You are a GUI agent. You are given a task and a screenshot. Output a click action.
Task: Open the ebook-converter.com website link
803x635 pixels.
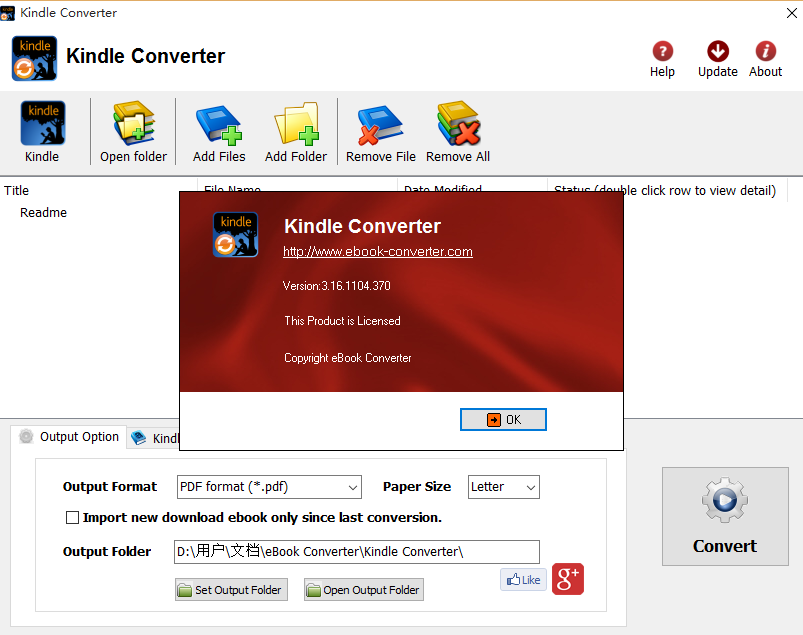point(377,252)
